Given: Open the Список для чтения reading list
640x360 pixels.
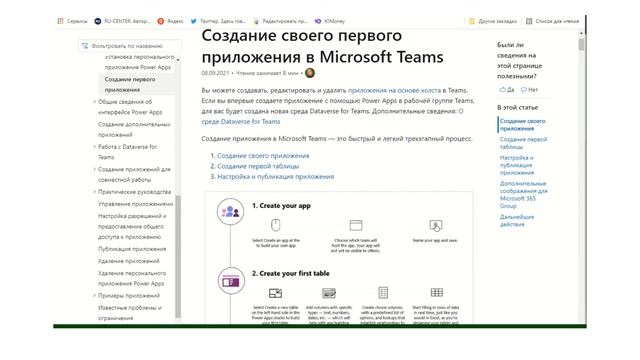Looking at the screenshot, I should coord(552,21).
